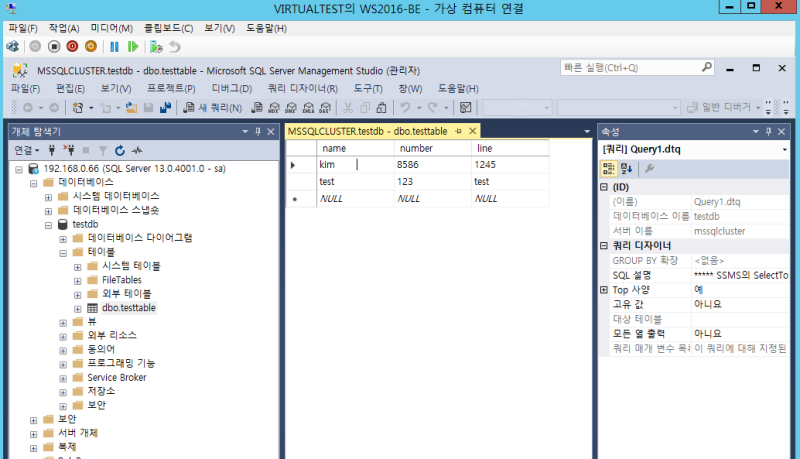The width and height of the screenshot is (800, 459).
Task: Open the 연결 dropdown in Object Explorer
Action: coord(27,150)
